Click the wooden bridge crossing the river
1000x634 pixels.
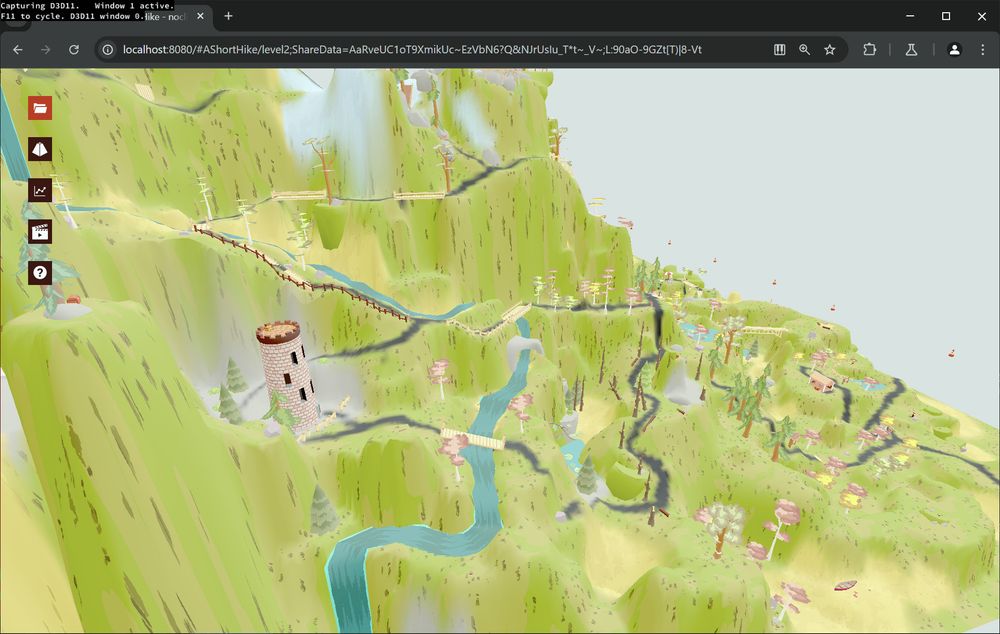[473, 439]
